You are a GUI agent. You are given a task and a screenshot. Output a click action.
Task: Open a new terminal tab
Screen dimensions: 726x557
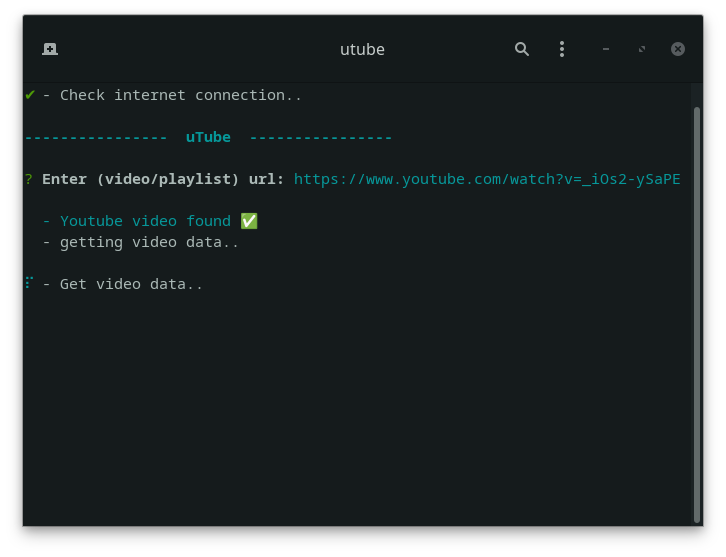50,49
